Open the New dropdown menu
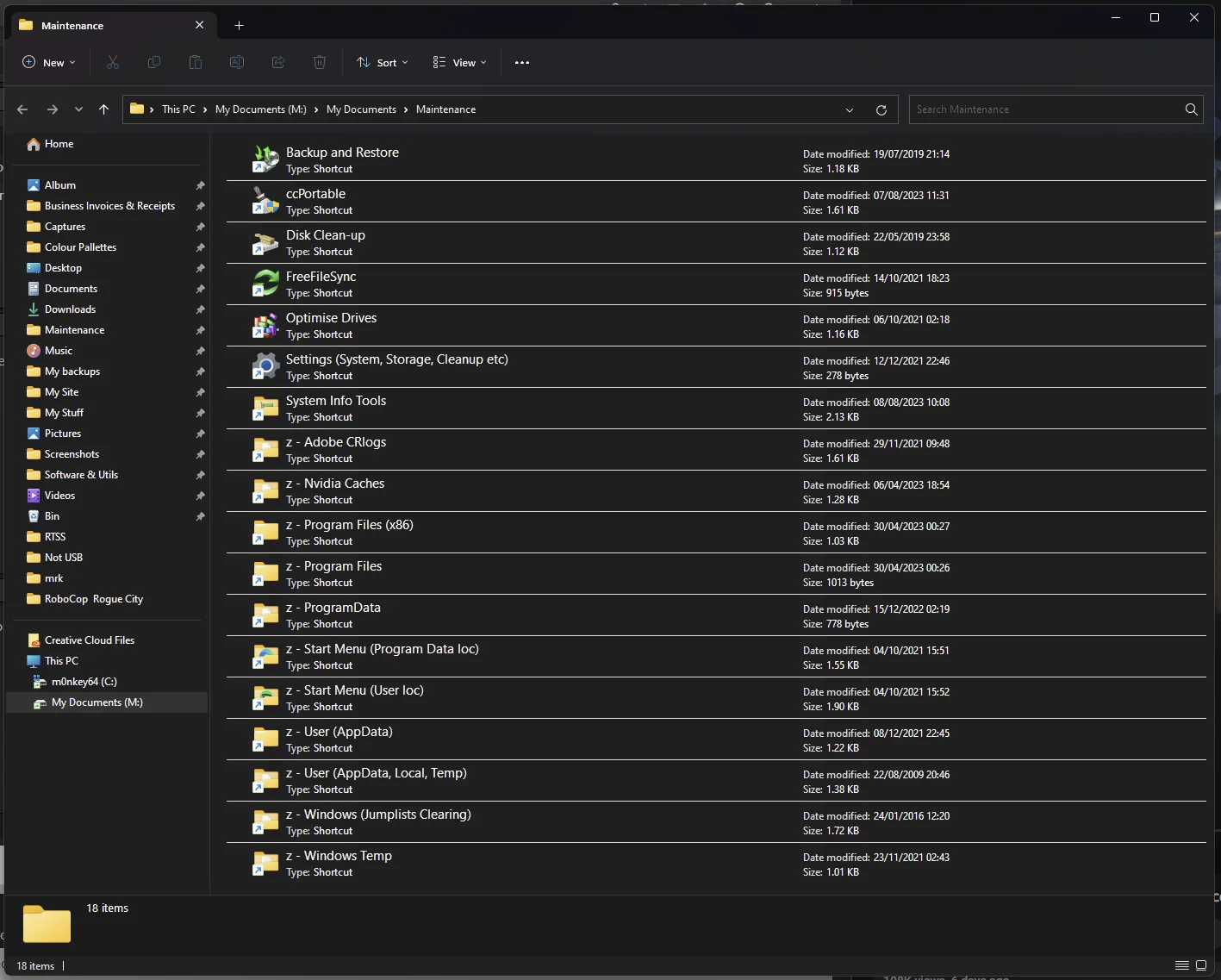Viewport: 1221px width, 980px height. click(49, 62)
